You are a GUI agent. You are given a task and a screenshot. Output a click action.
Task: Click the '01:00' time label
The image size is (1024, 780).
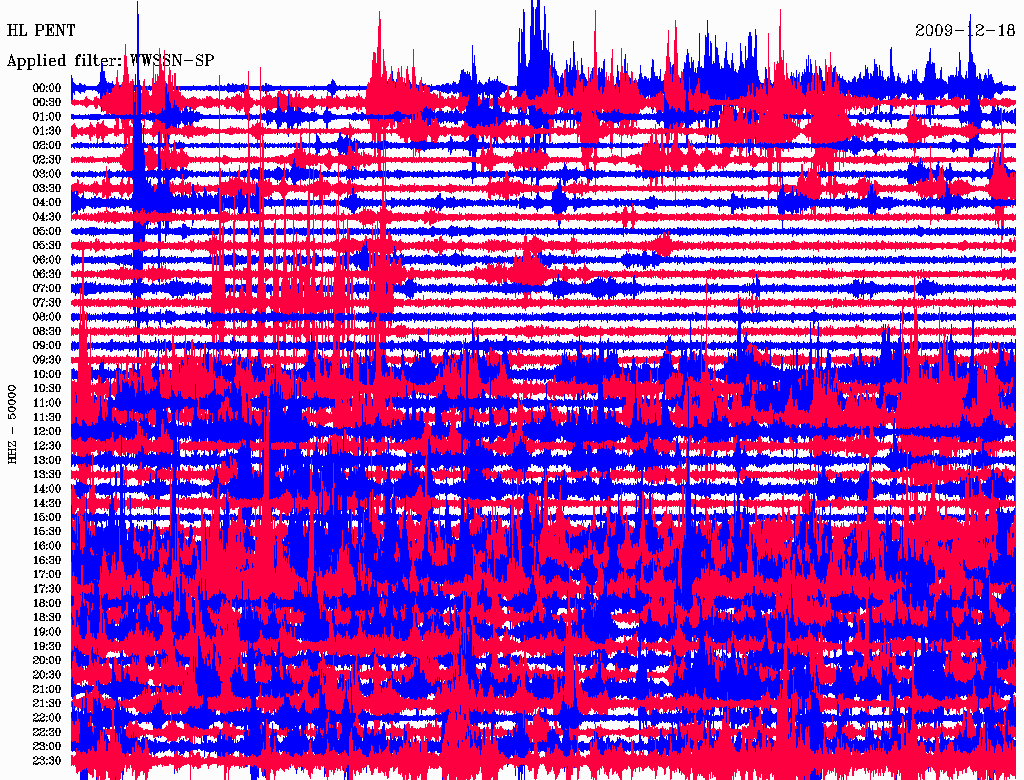tap(47, 116)
